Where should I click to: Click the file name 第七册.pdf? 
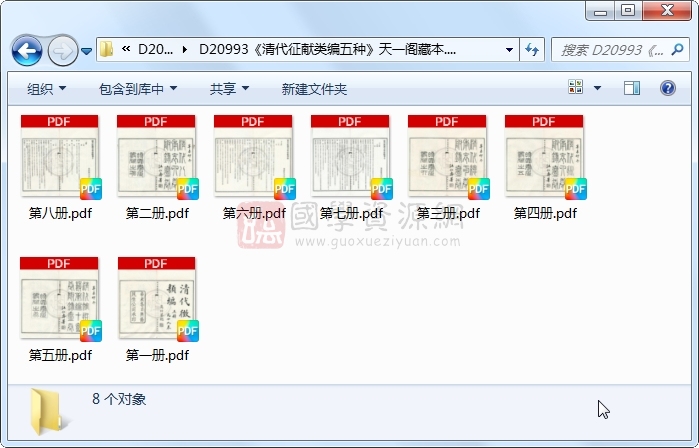click(351, 213)
